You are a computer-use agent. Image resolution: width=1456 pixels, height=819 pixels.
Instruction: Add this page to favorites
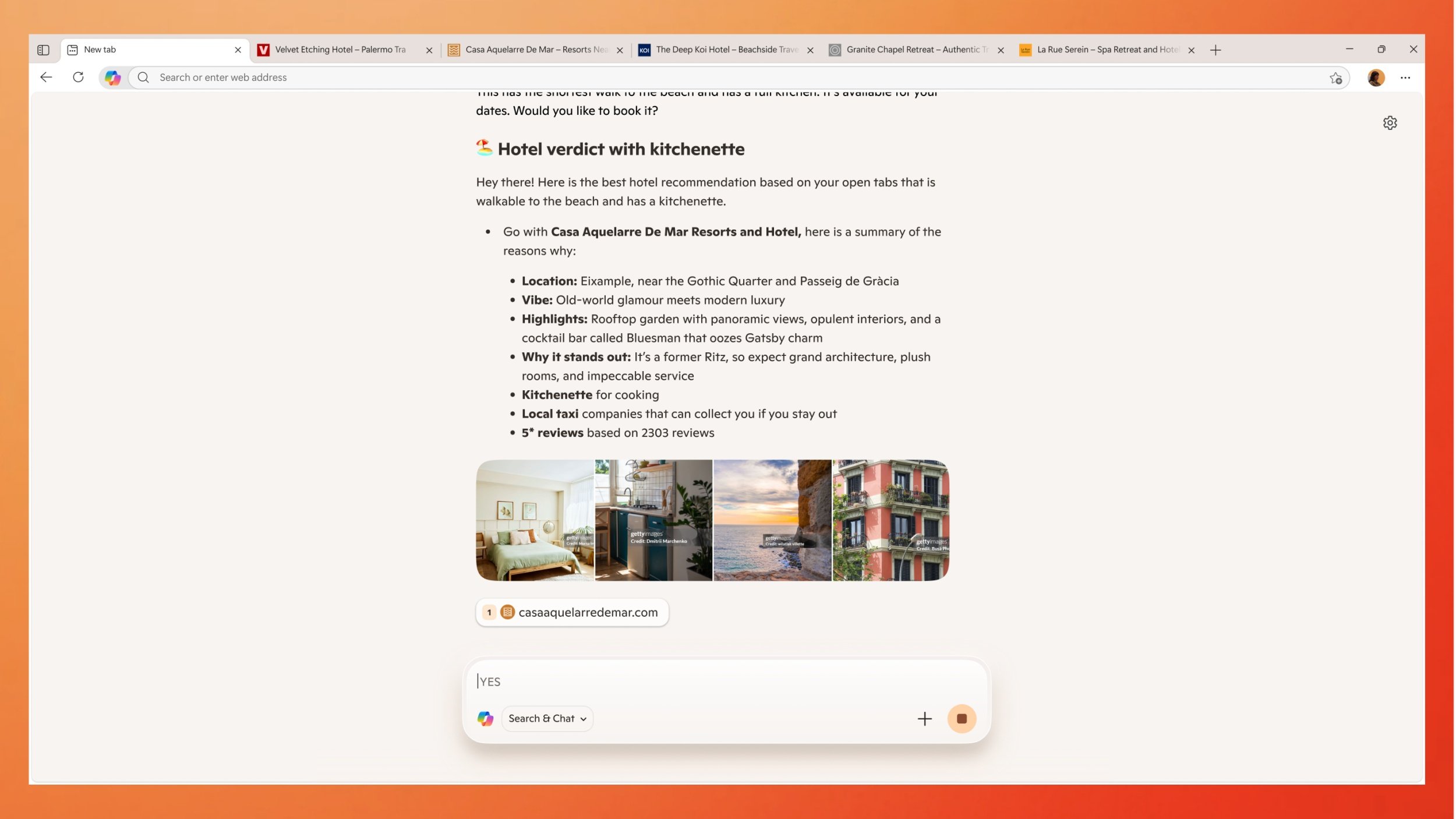point(1335,77)
